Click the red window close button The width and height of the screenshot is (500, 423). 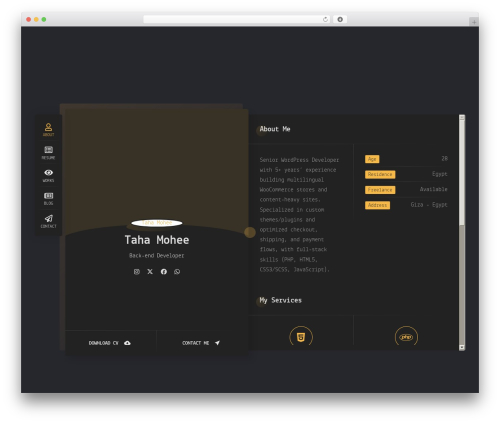[29, 20]
